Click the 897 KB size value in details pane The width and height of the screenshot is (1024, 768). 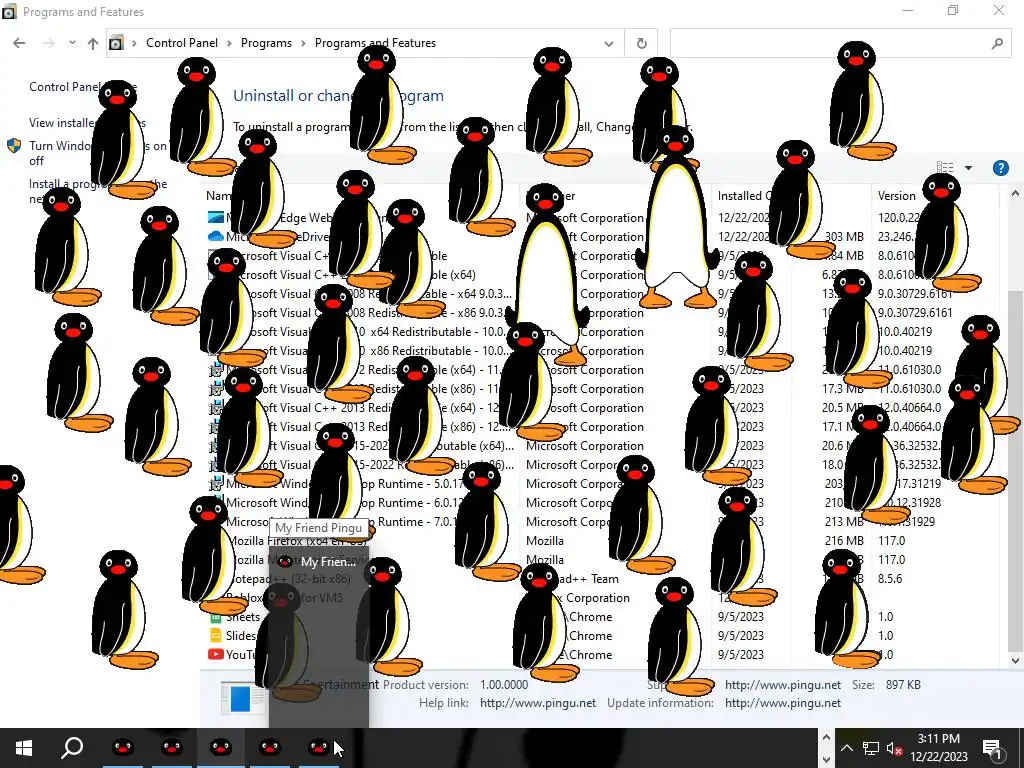click(903, 685)
